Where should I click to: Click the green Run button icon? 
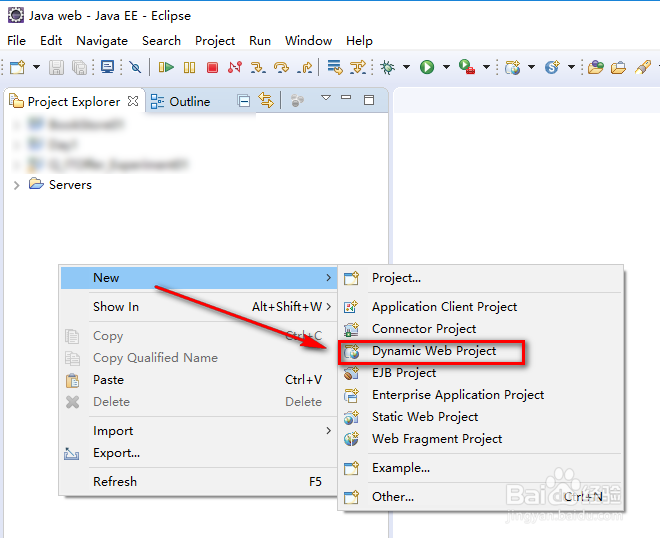click(427, 67)
